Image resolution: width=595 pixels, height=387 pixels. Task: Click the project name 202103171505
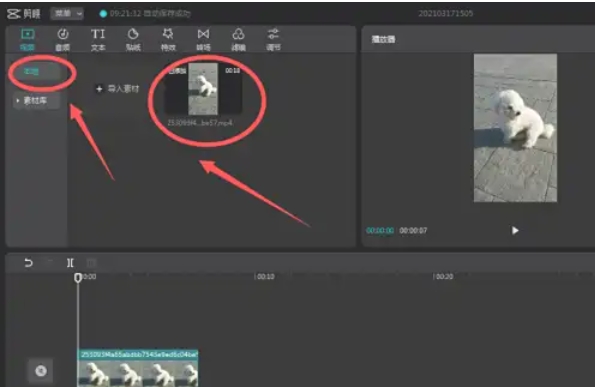[x=445, y=14]
